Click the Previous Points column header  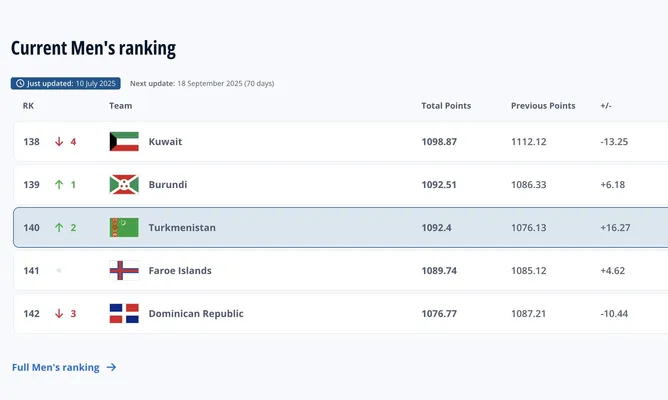[x=543, y=106]
